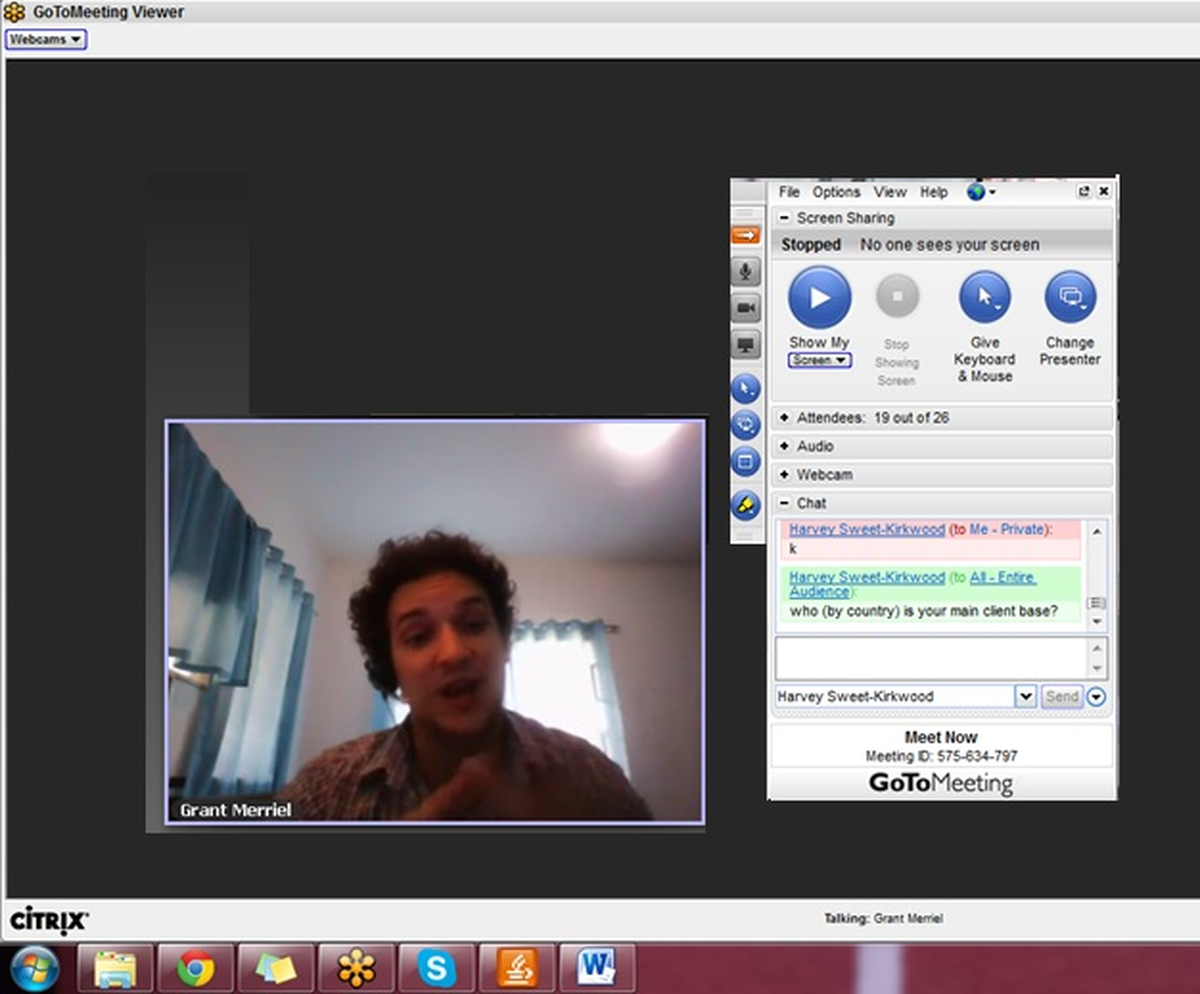Click the Grant Merriel webcam video feed
Viewport: 1200px width, 994px height.
click(x=435, y=622)
